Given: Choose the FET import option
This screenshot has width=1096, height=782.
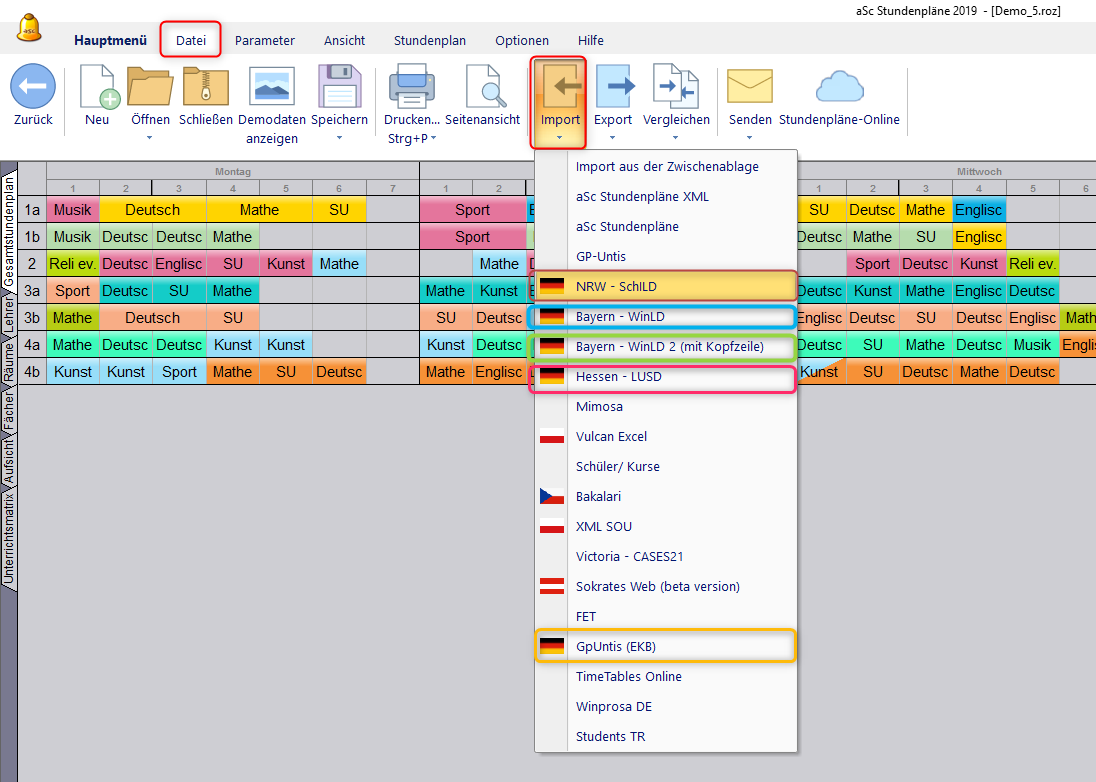Looking at the screenshot, I should pyautogui.click(x=666, y=617).
